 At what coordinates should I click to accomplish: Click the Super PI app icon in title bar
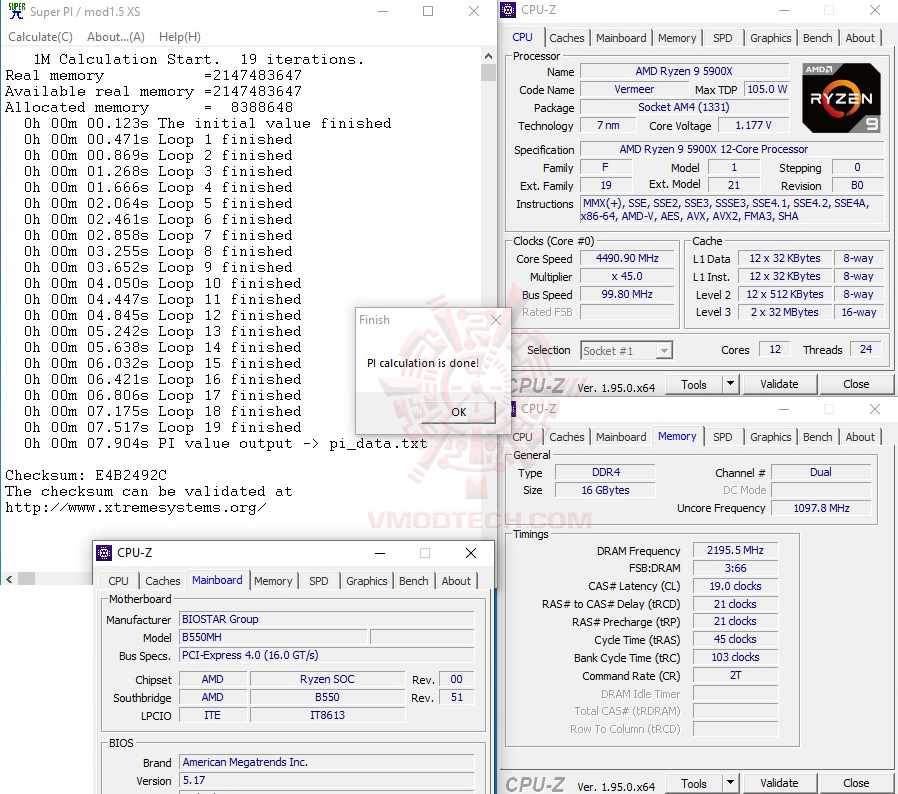click(x=17, y=10)
